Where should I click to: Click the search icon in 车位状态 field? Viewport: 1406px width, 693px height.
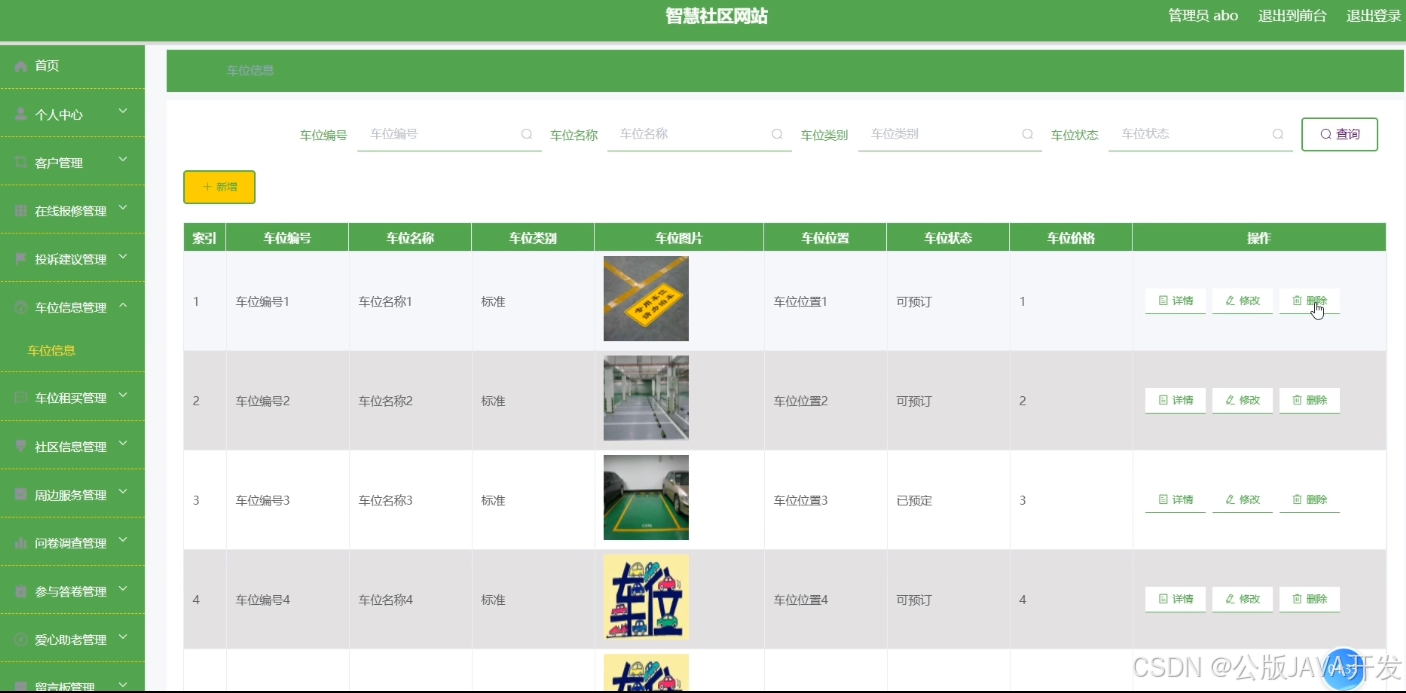[1277, 134]
